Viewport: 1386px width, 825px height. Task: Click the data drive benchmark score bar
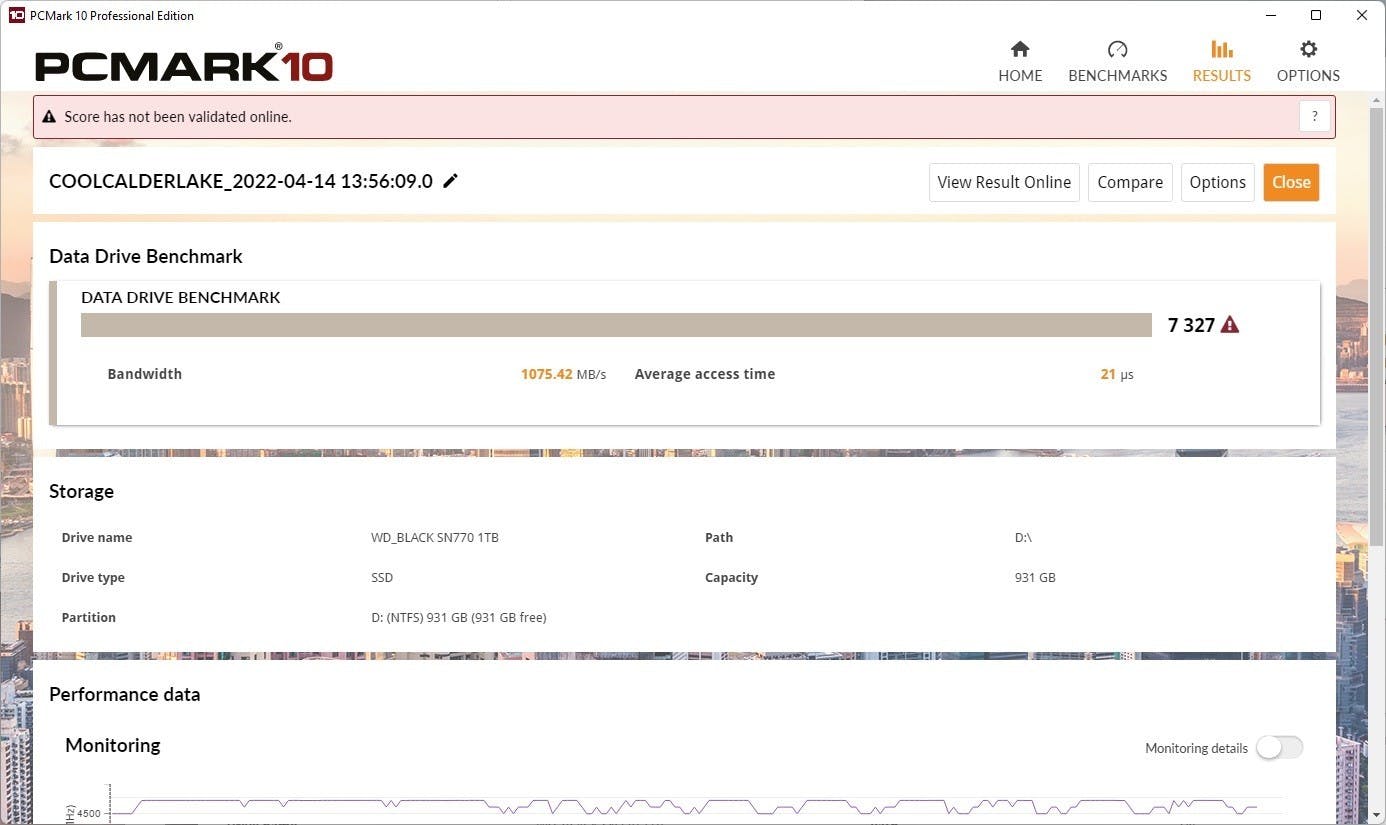[616, 325]
